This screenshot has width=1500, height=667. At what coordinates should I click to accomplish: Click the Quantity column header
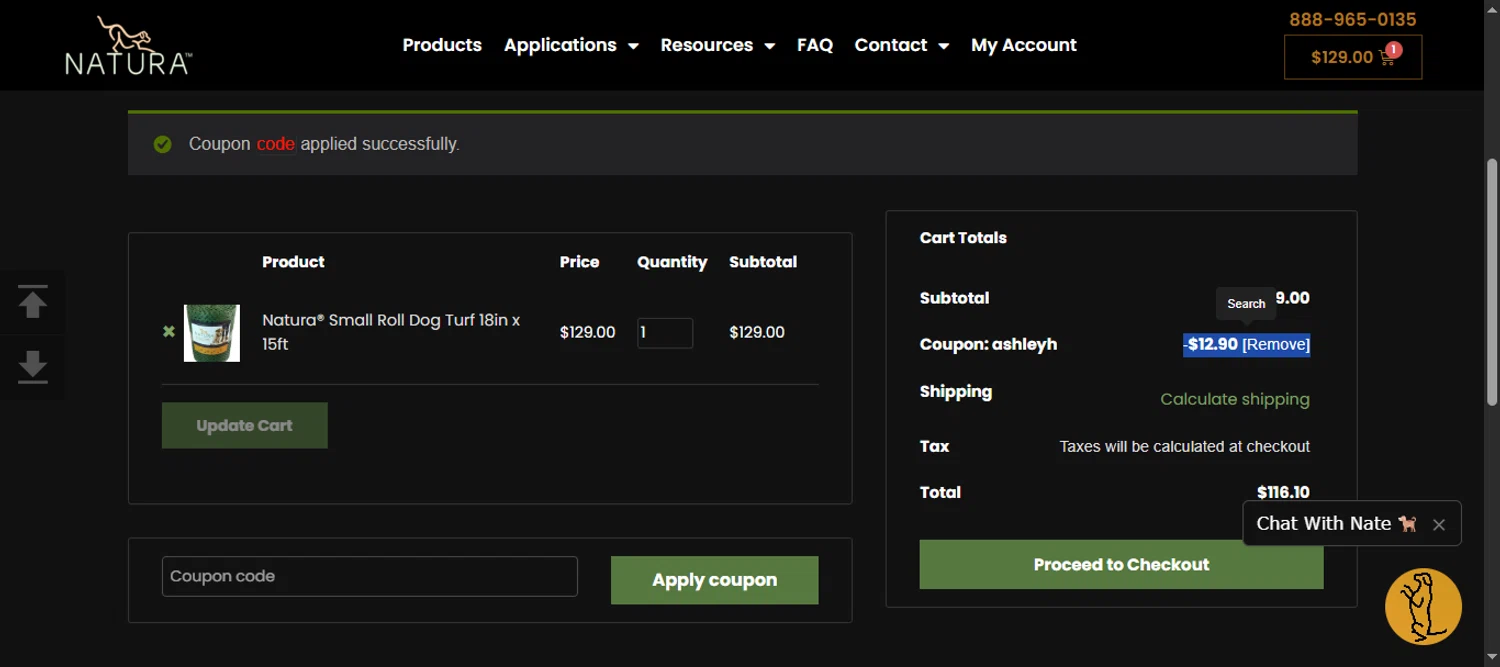pos(672,262)
